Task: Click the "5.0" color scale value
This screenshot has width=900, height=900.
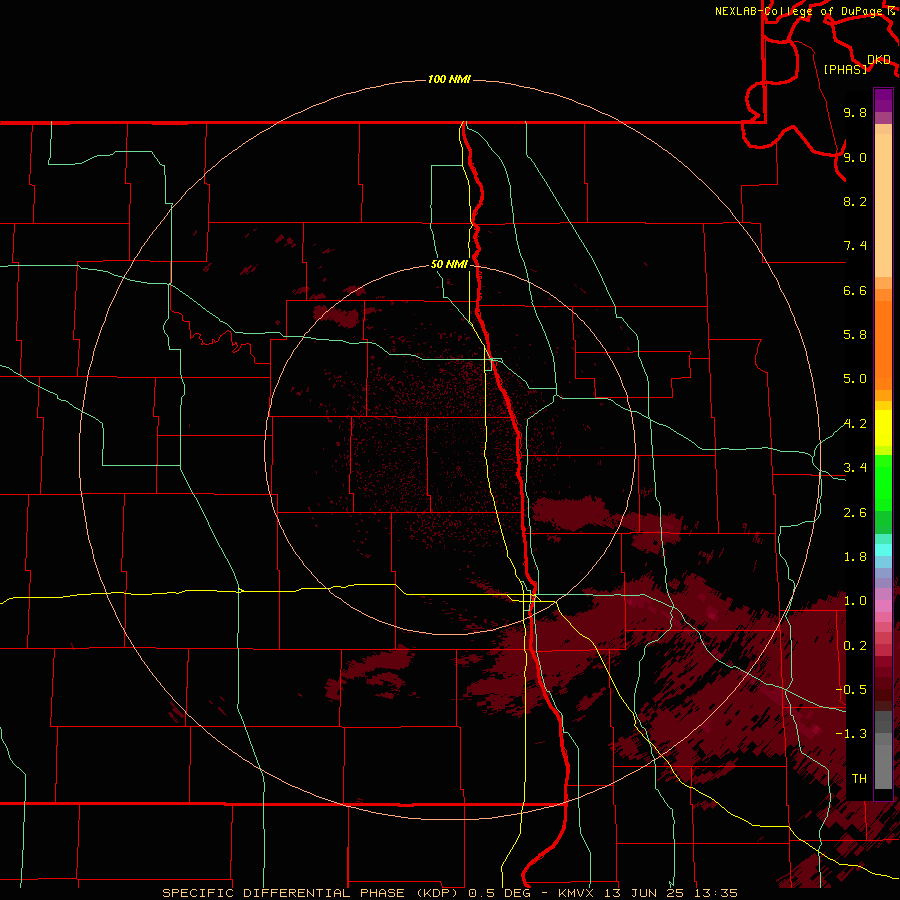Action: (x=855, y=379)
